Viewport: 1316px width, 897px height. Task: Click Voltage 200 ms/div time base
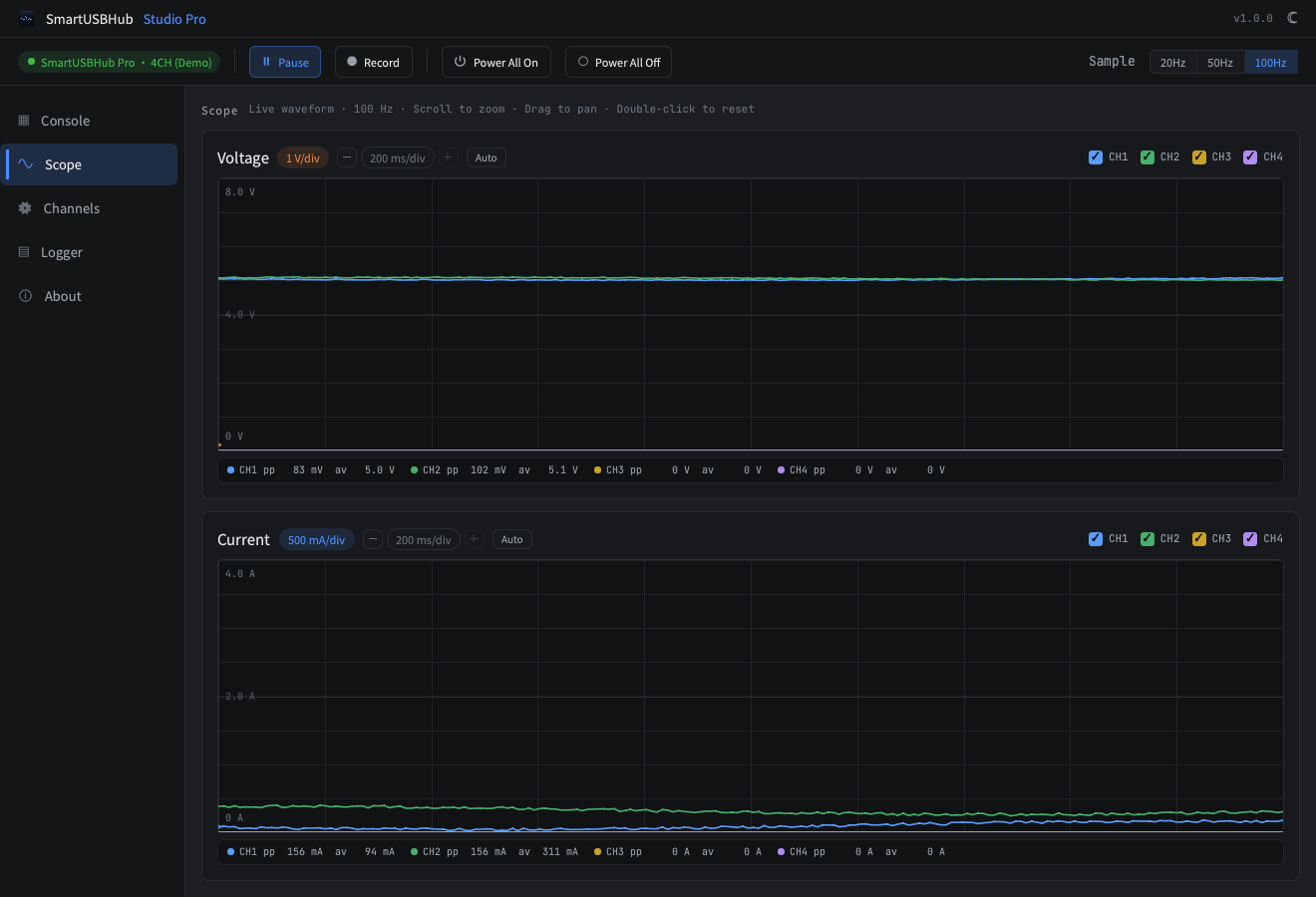coord(398,158)
